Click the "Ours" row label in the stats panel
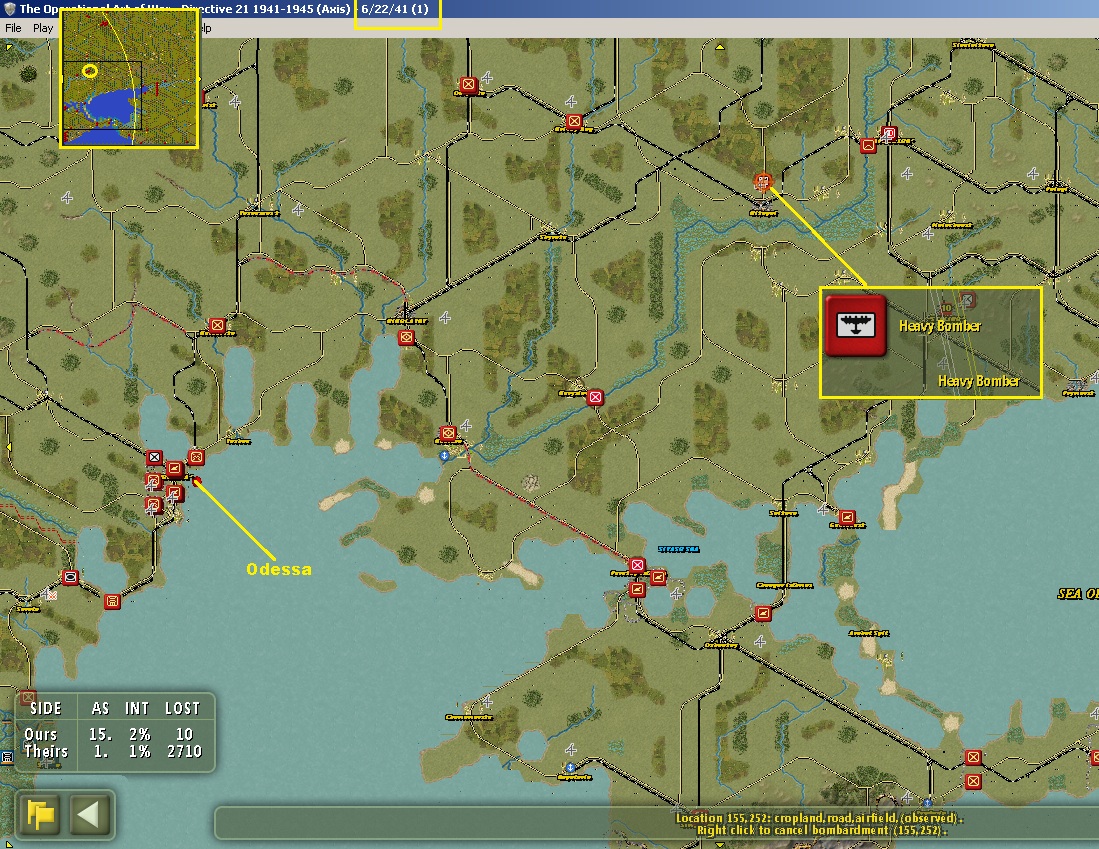 click(41, 734)
